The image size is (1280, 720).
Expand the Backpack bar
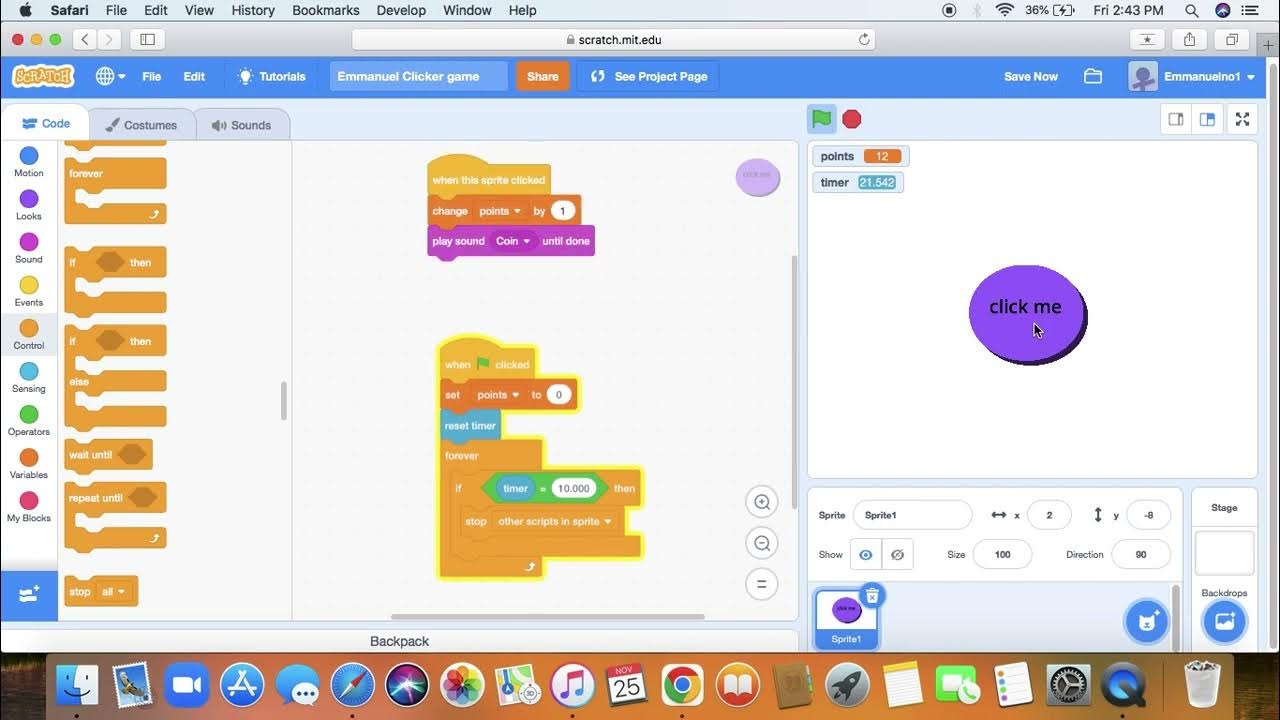399,641
